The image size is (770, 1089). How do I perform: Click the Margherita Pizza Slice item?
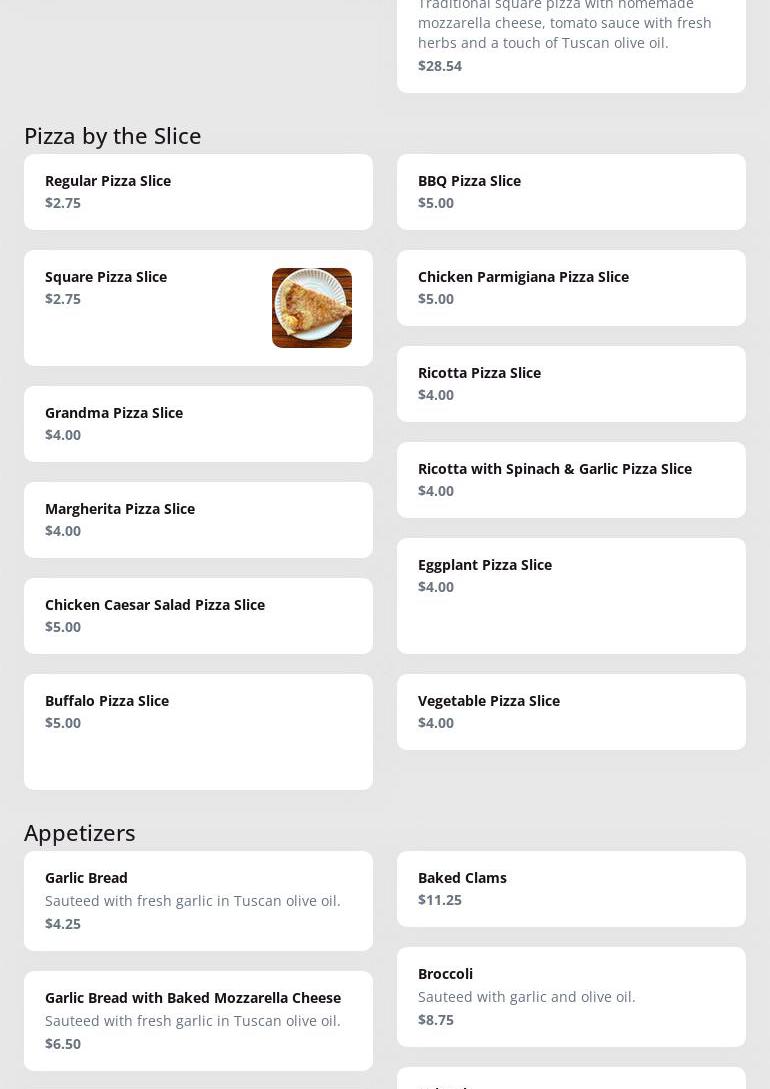point(198,520)
